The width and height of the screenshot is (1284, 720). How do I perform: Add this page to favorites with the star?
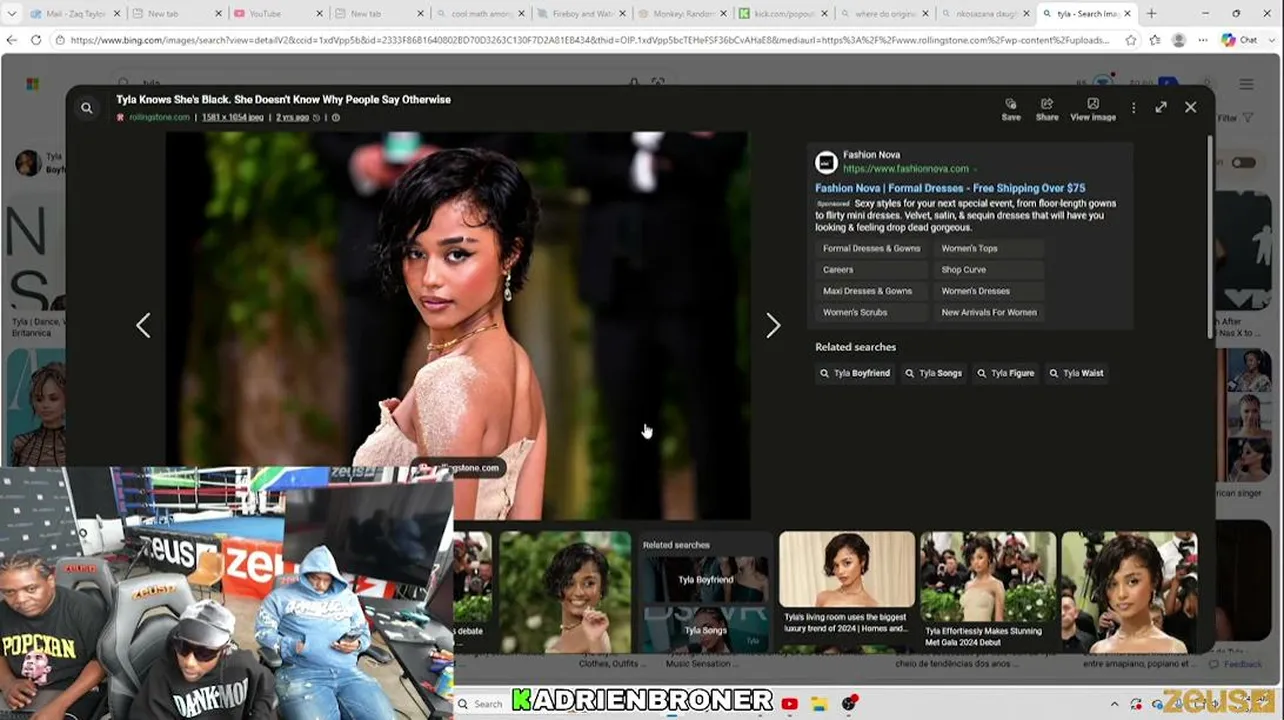coord(1131,40)
